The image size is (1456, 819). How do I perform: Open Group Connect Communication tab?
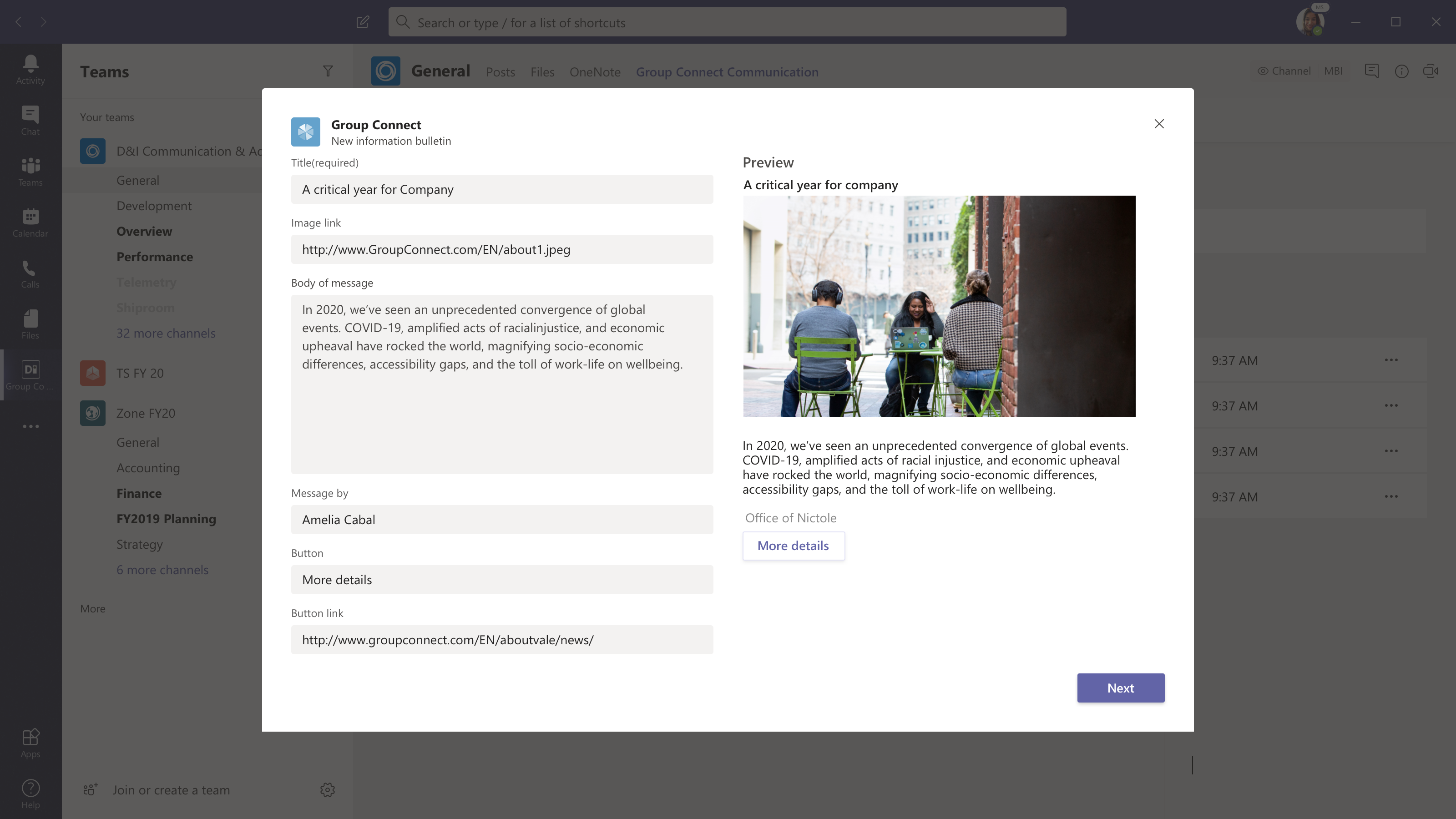(x=727, y=72)
